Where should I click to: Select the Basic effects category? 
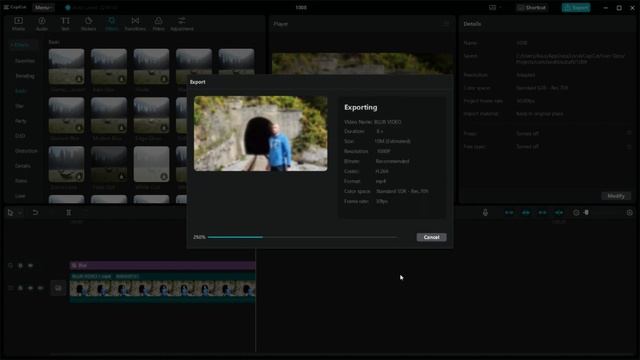coord(21,91)
